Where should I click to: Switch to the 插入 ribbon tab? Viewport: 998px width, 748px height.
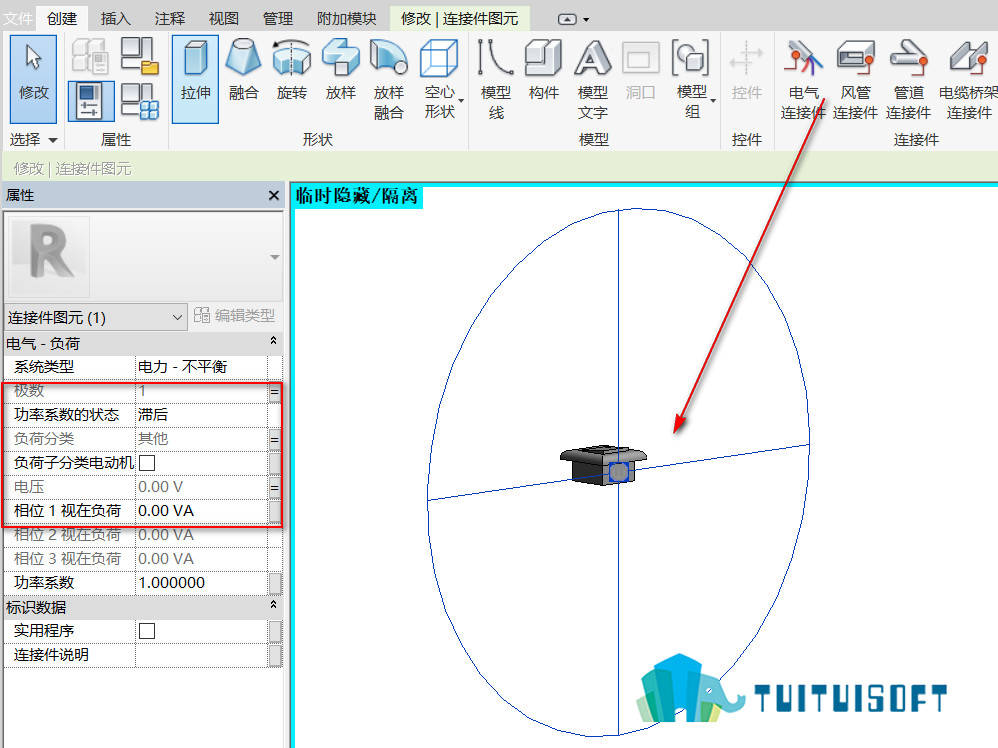116,18
